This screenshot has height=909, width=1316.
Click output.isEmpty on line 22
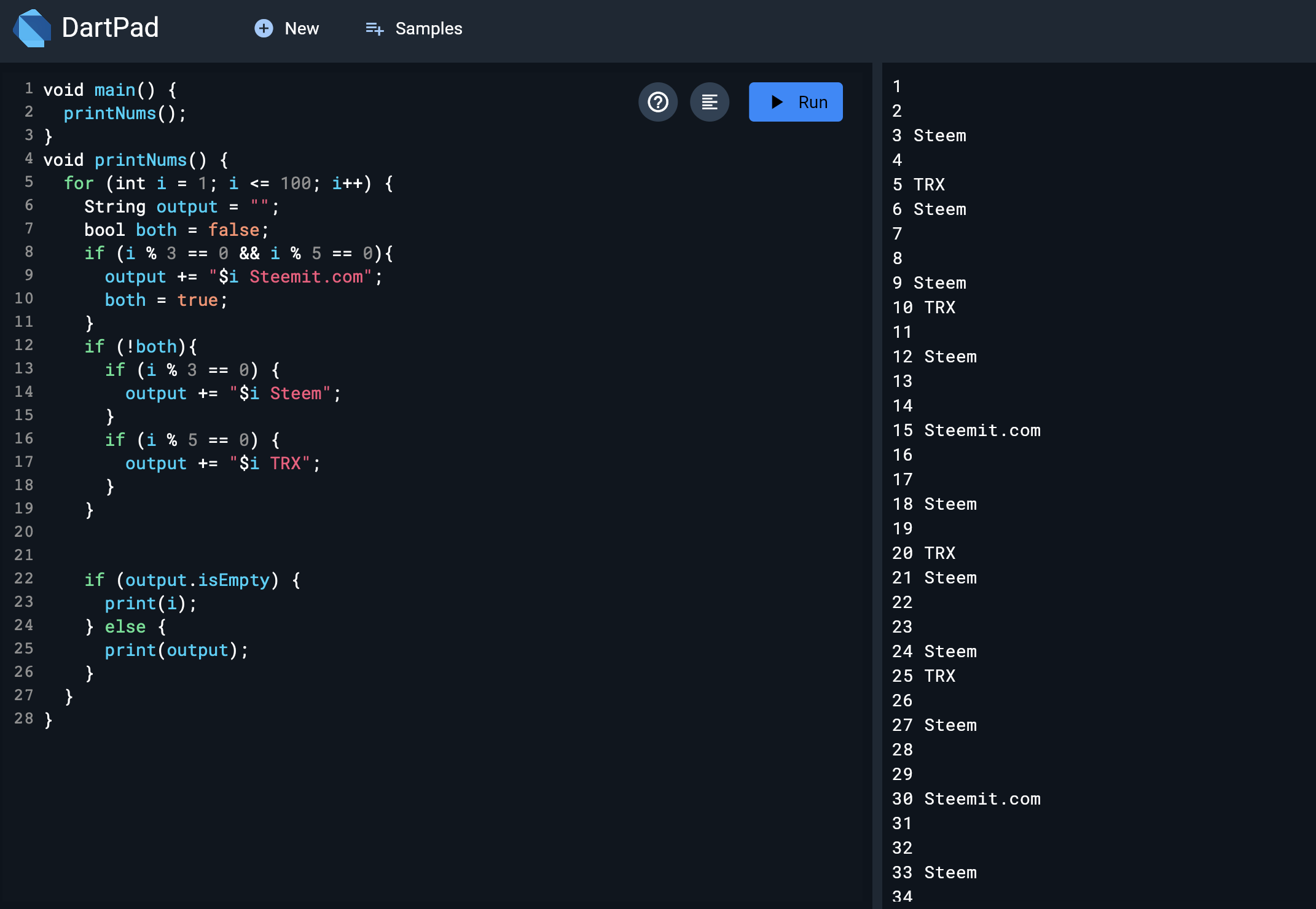(197, 580)
